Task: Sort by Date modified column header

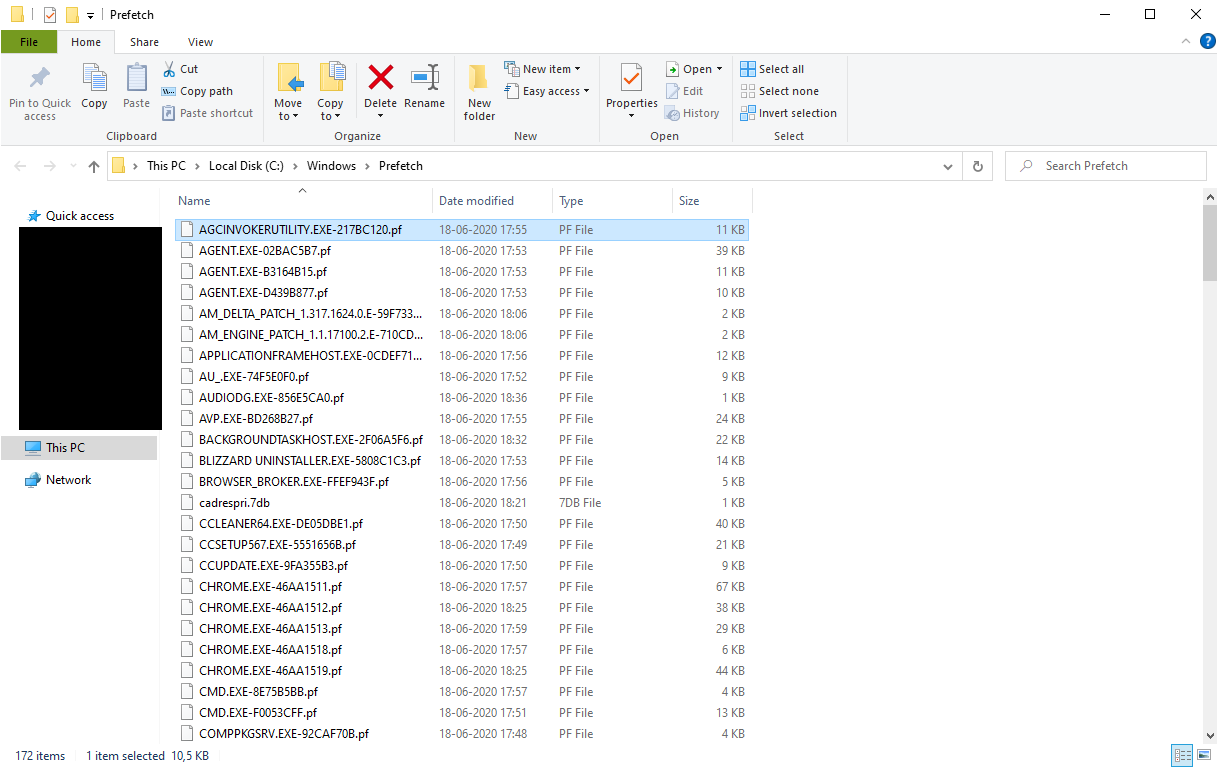Action: (493, 201)
